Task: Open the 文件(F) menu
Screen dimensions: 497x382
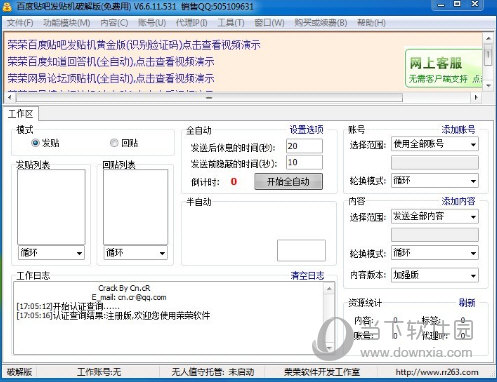Action: pos(20,23)
